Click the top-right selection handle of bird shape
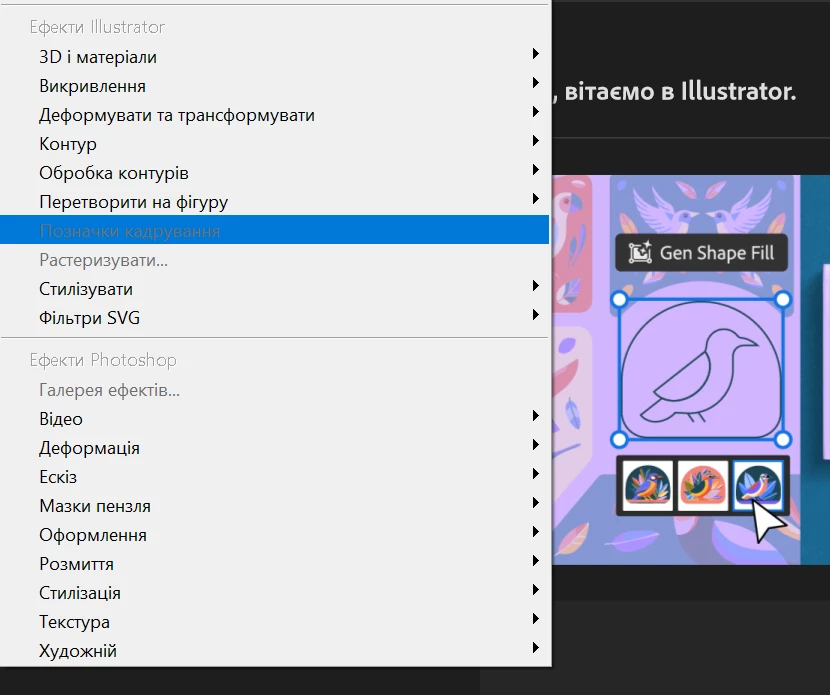 [783, 300]
